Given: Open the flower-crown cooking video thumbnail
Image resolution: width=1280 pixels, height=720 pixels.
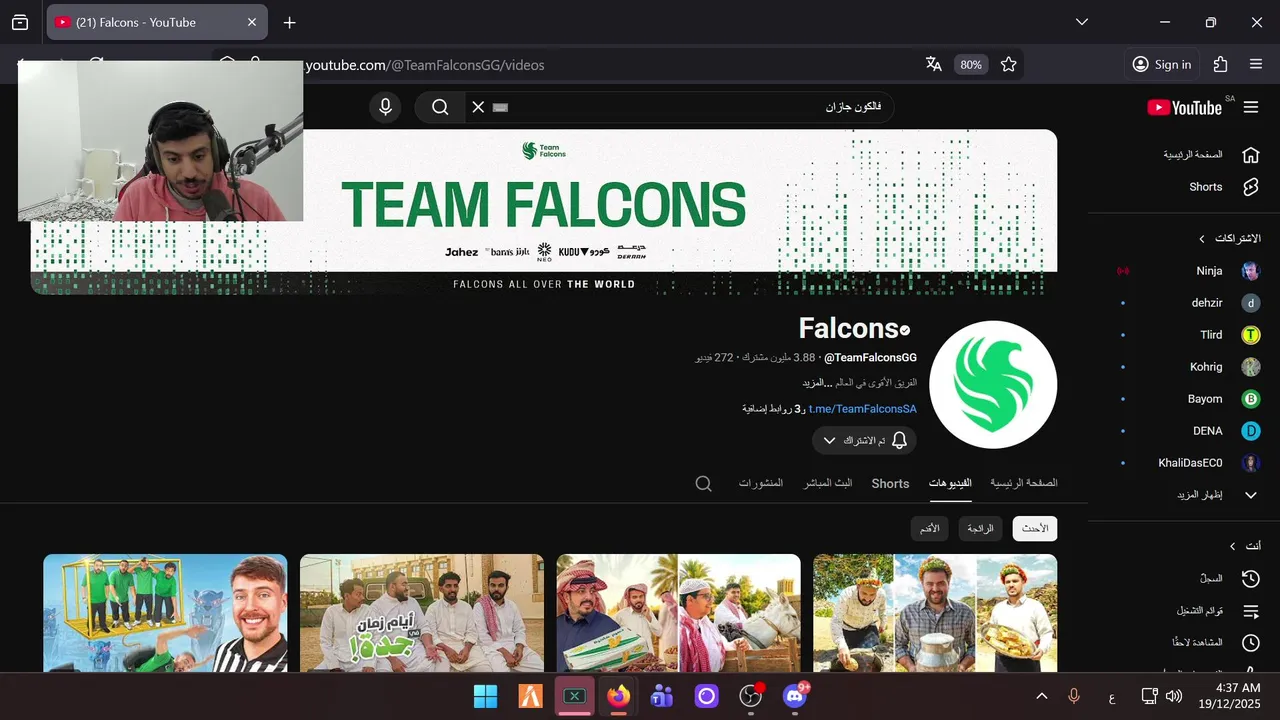Looking at the screenshot, I should coord(935,613).
